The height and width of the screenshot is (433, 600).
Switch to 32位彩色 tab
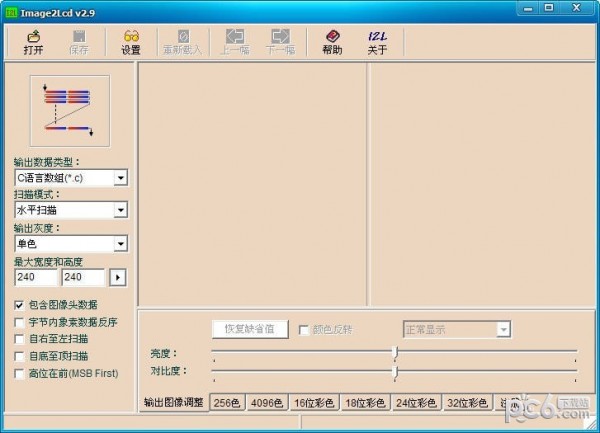tap(467, 403)
